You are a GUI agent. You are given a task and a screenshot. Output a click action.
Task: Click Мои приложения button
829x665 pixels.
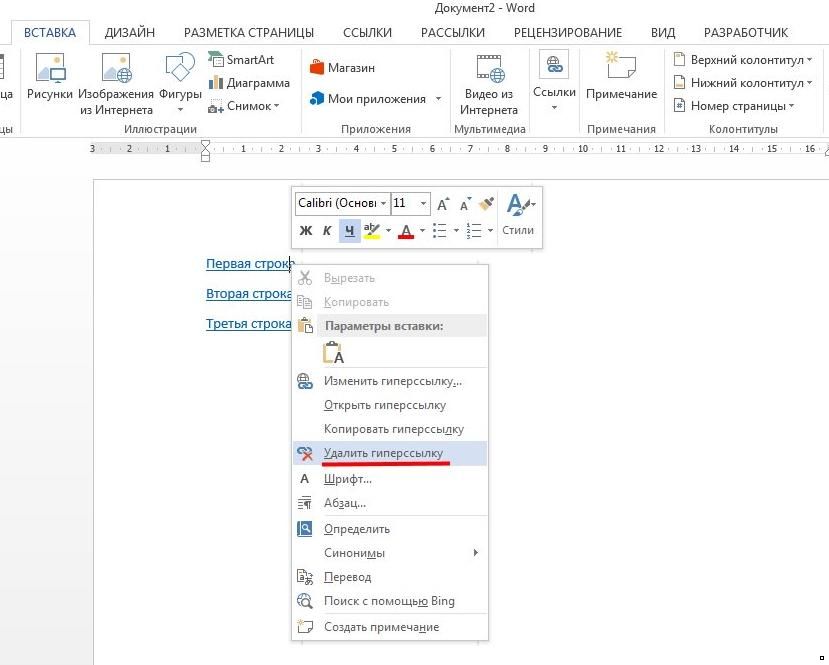(x=368, y=99)
